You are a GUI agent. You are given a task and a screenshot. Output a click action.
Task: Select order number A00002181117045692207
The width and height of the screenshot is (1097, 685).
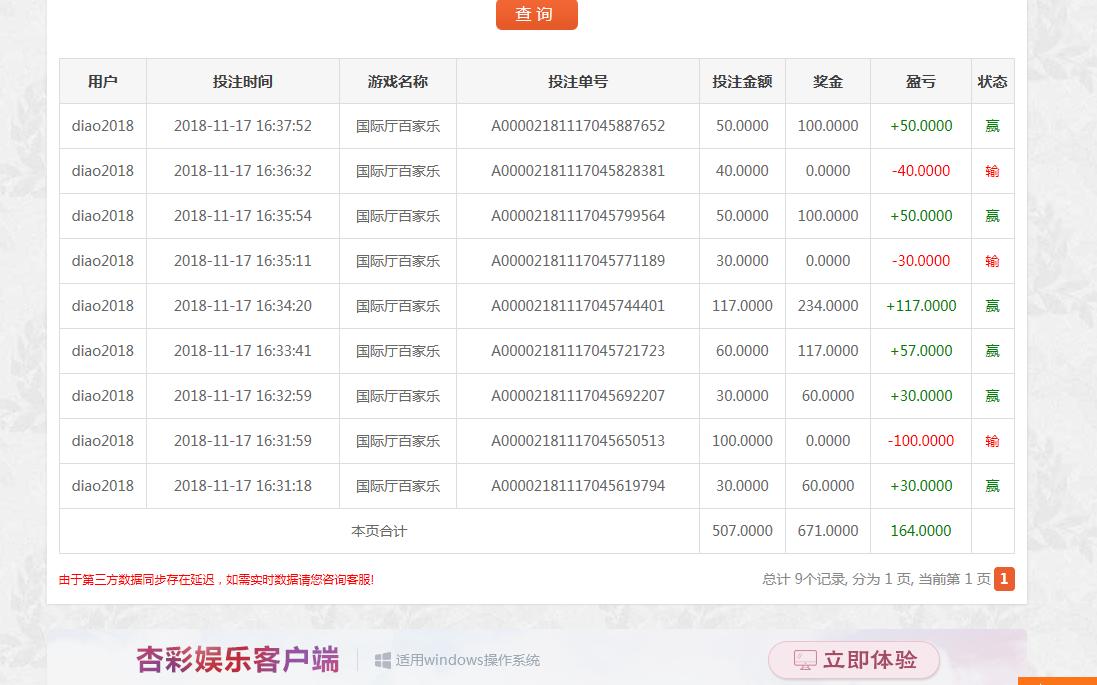click(578, 396)
